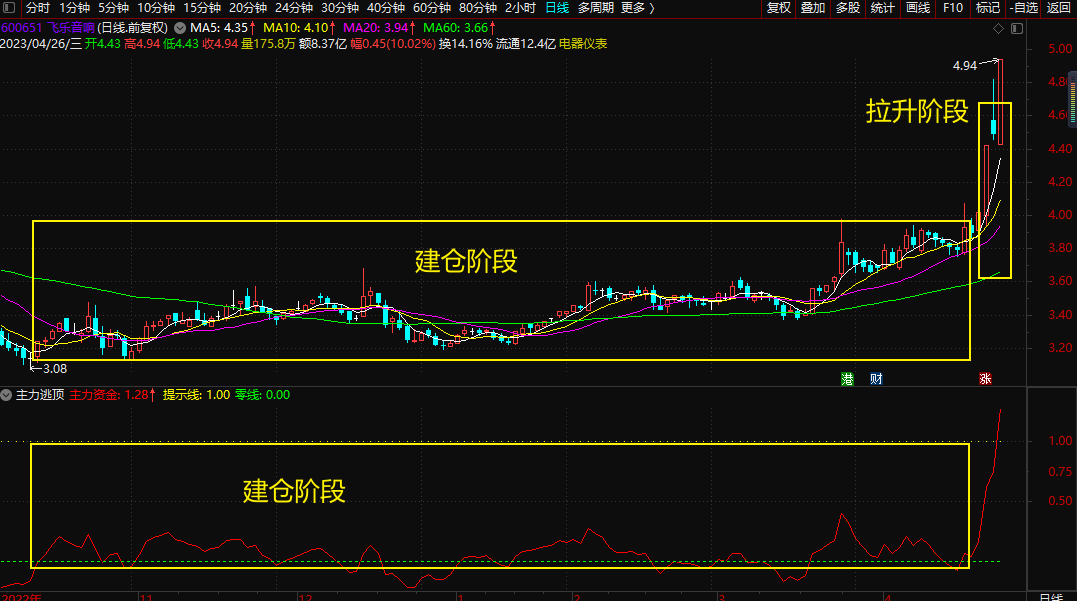
Task: Expand 更多 period options
Action: pyautogui.click(x=637, y=8)
